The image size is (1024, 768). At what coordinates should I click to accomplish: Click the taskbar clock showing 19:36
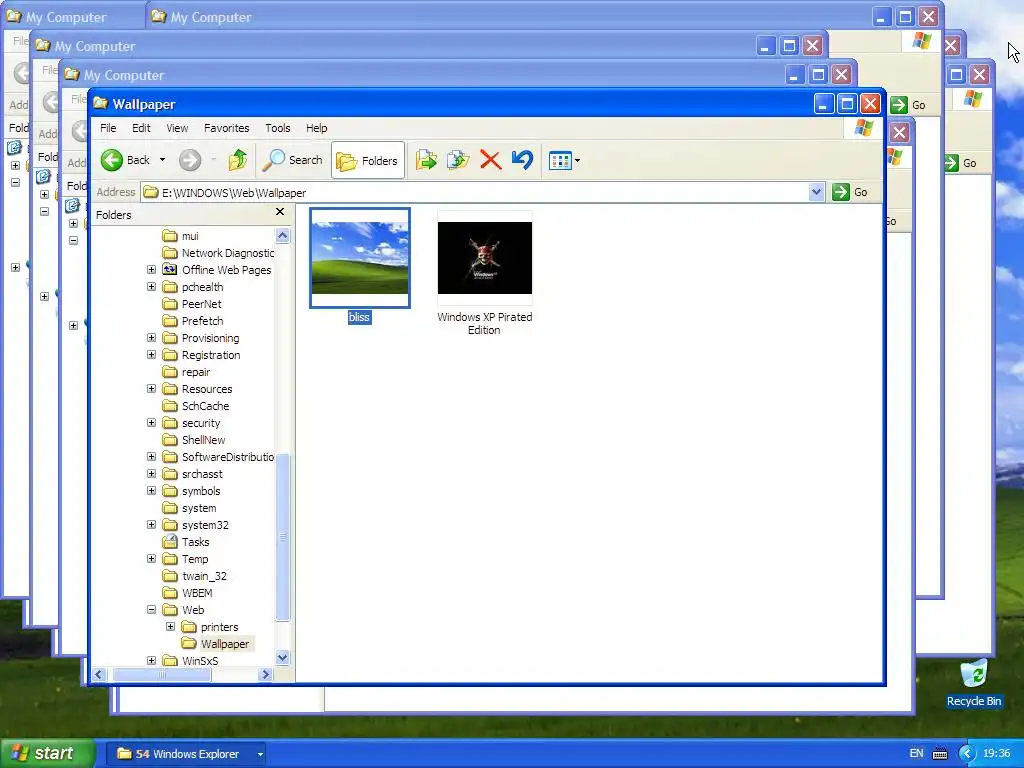pyautogui.click(x=997, y=753)
